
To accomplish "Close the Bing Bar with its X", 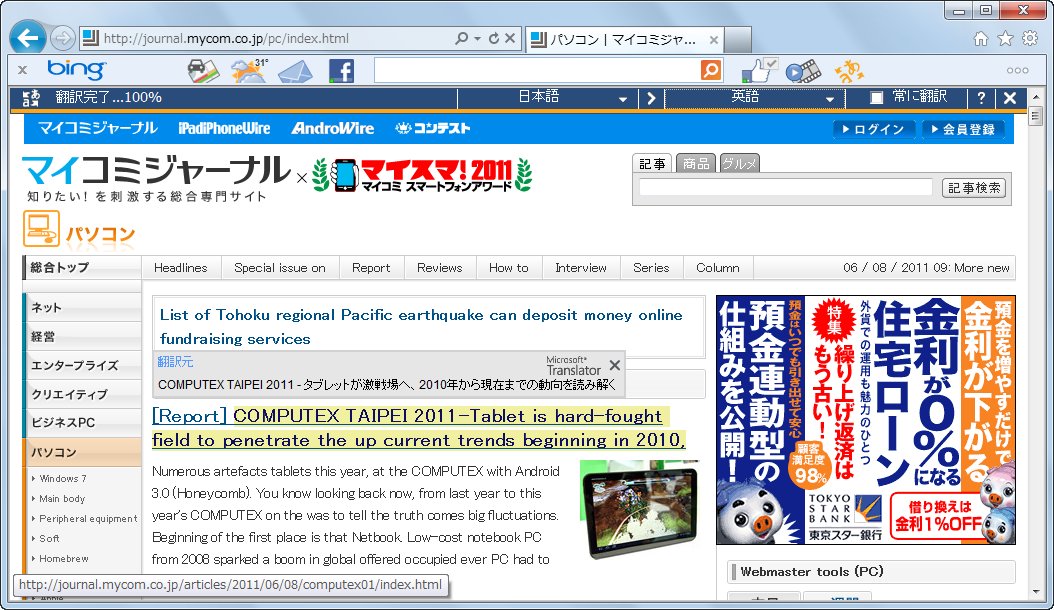I will click(22, 70).
